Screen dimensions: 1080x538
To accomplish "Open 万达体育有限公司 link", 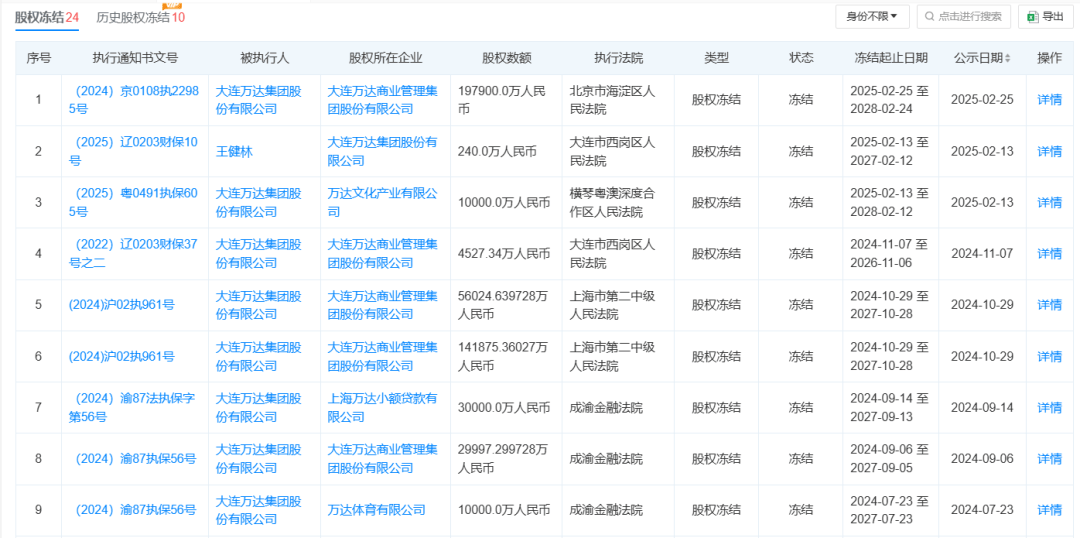I will pyautogui.click(x=376, y=510).
